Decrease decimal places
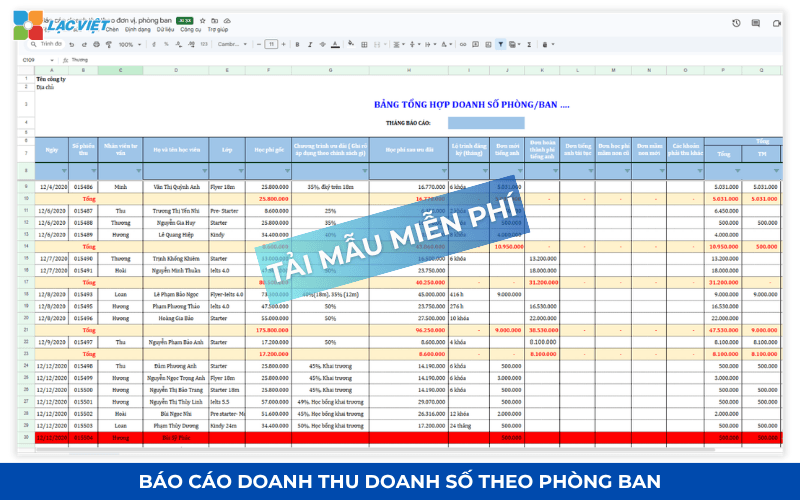This screenshot has height=500, width=800. (179, 44)
